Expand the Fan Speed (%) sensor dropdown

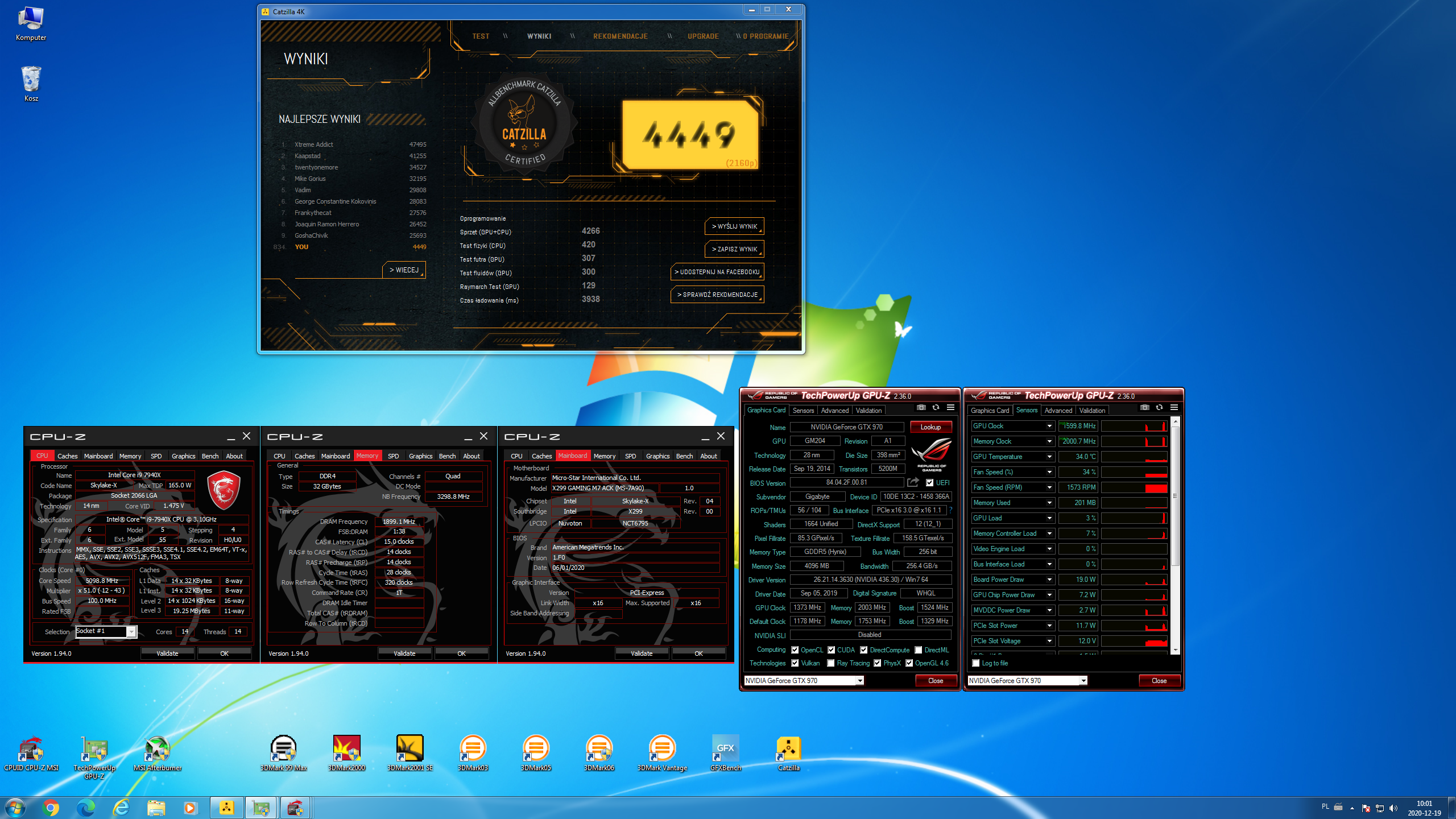click(x=1049, y=472)
